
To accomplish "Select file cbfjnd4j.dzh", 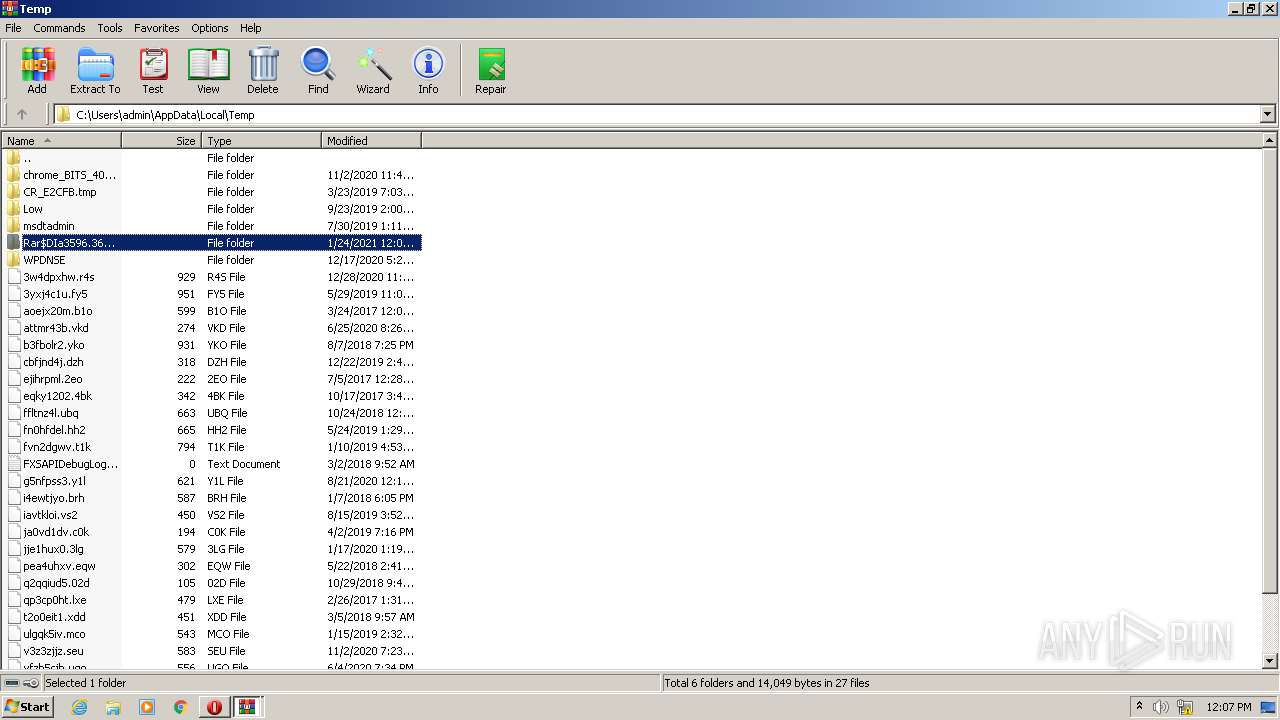I will 212,362.
